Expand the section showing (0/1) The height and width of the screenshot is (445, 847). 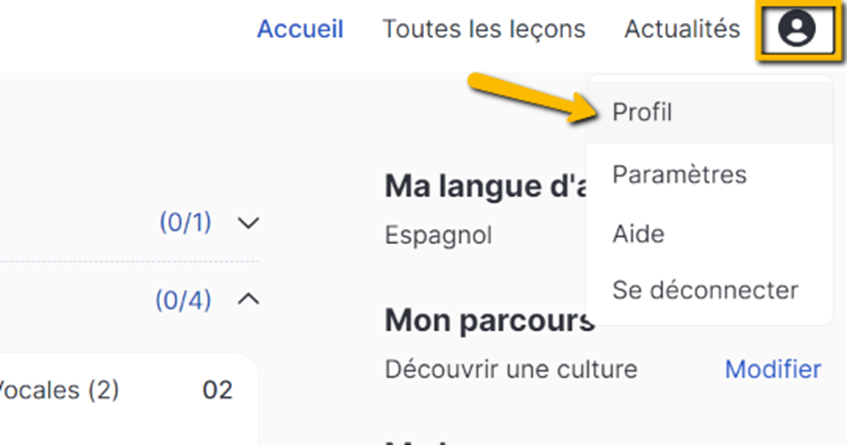click(x=248, y=222)
